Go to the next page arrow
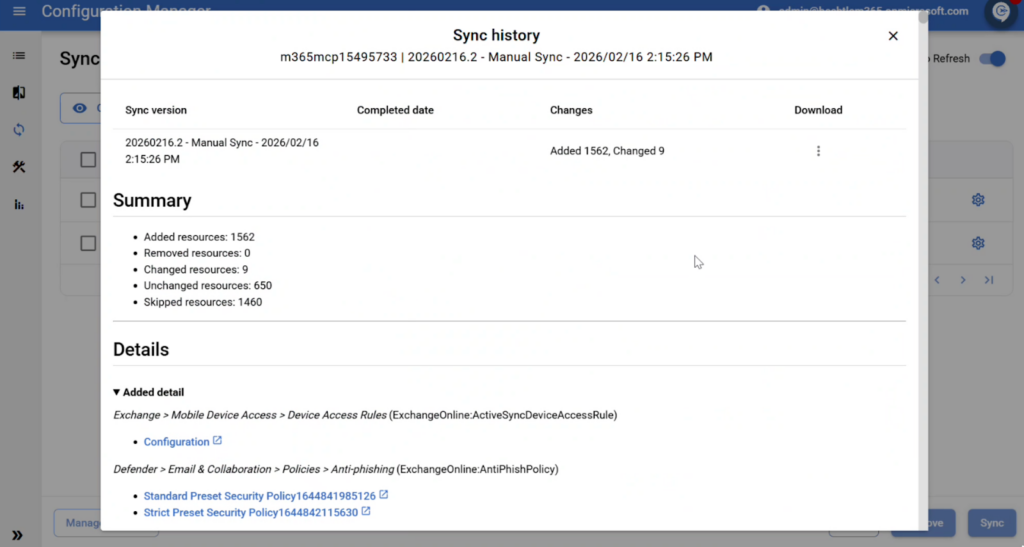 click(x=963, y=280)
